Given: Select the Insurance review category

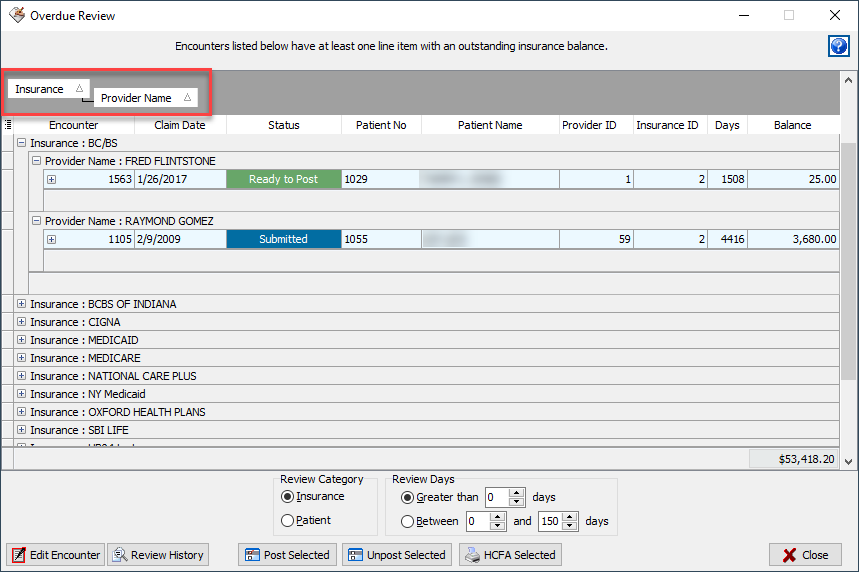Looking at the screenshot, I should click(288, 497).
